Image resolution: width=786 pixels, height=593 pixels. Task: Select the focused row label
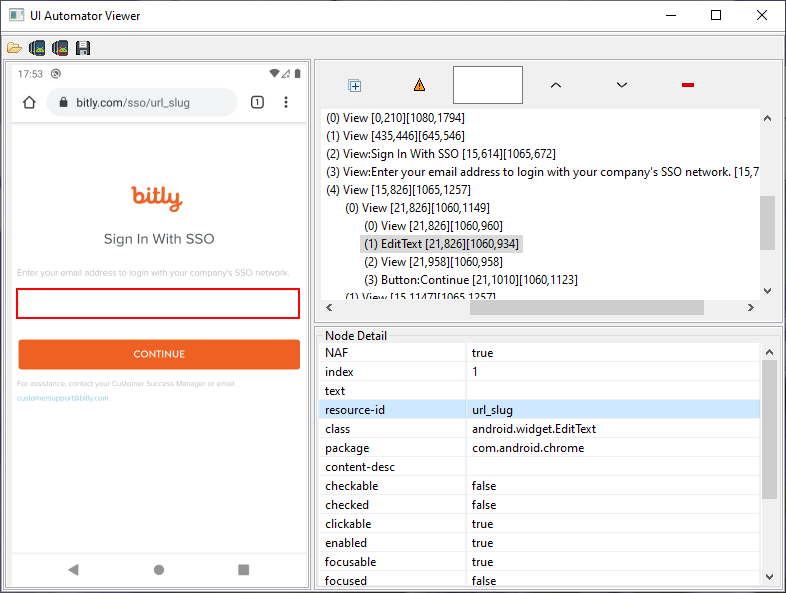click(346, 581)
